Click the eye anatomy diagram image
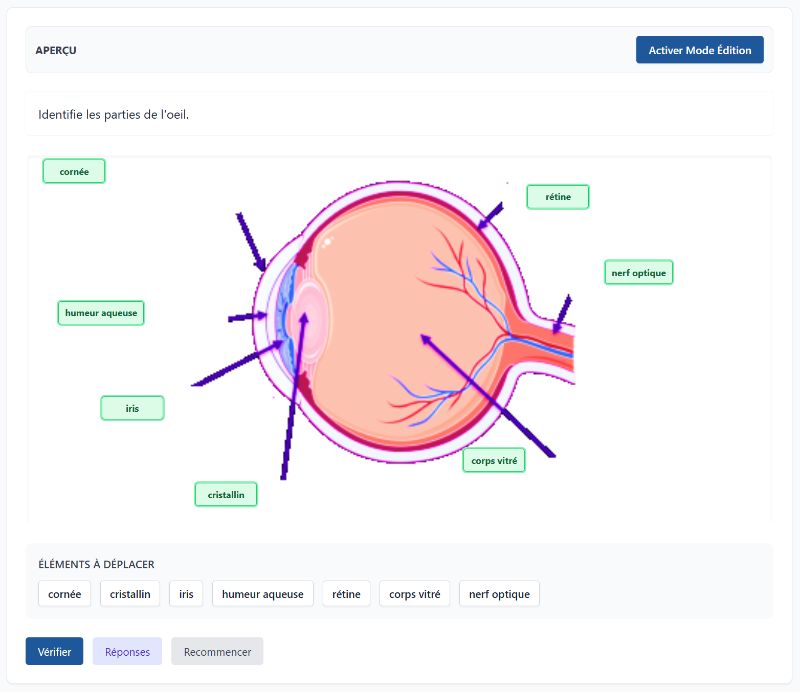Screen dimensions: 800x692 point(400,320)
